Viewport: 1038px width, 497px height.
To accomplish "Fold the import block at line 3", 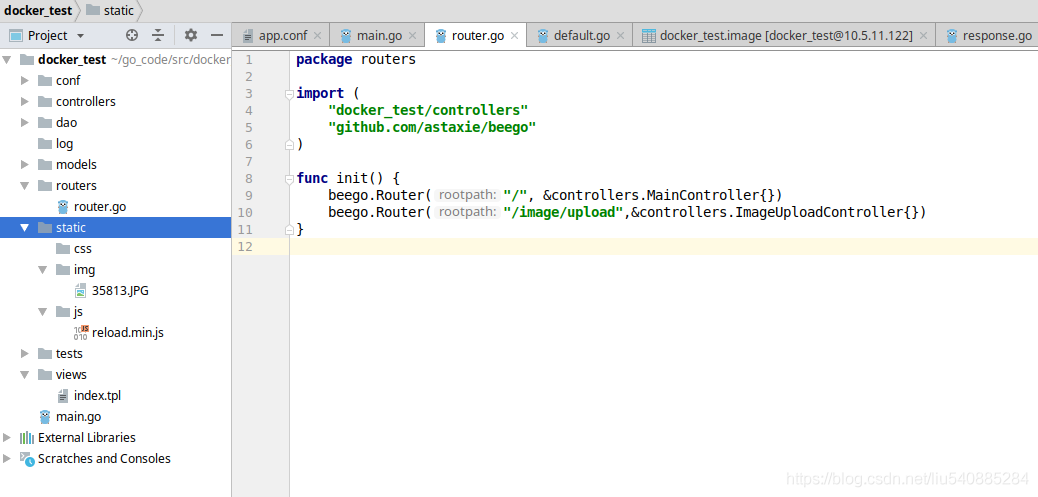I will pyautogui.click(x=289, y=94).
